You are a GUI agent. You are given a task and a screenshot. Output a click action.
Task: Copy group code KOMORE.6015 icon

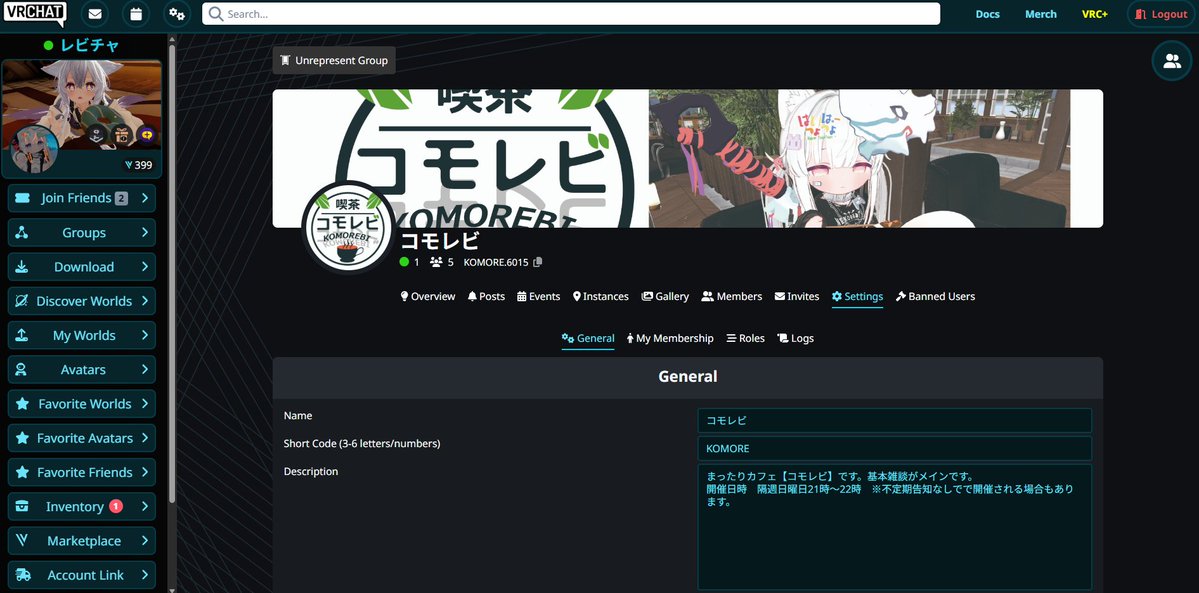pos(538,262)
